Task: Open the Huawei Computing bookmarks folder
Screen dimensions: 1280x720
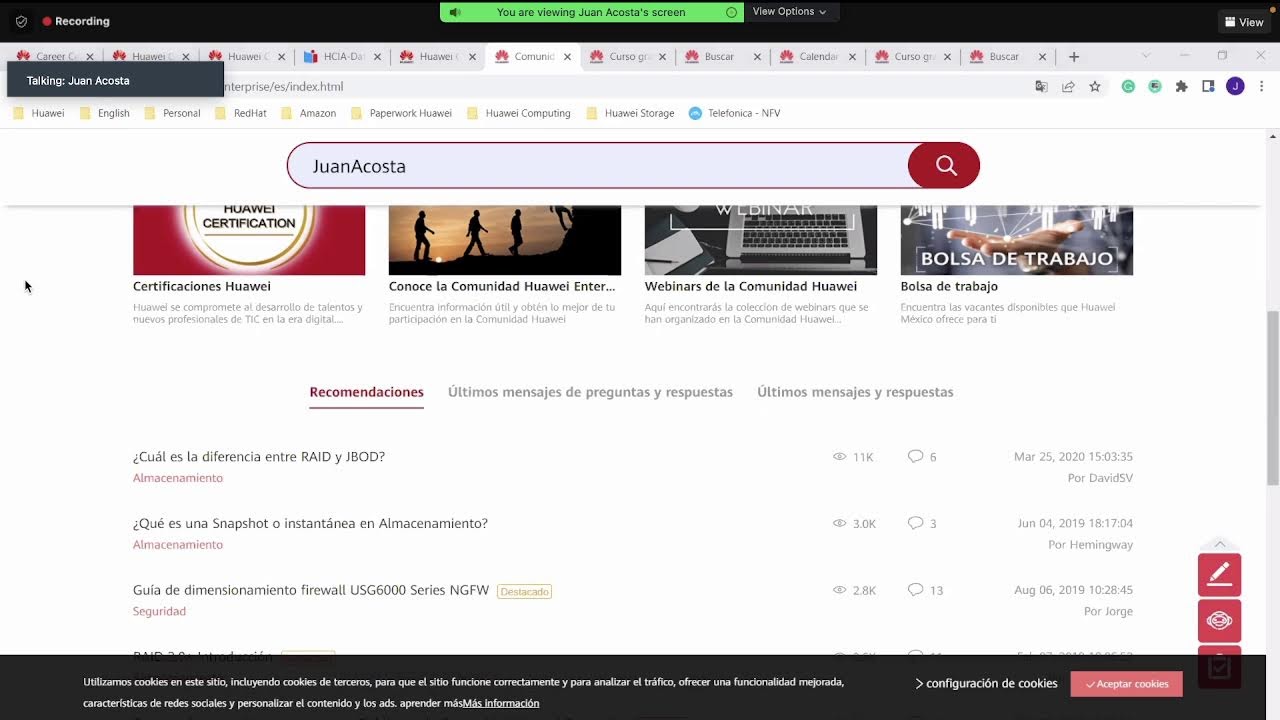Action: [518, 113]
